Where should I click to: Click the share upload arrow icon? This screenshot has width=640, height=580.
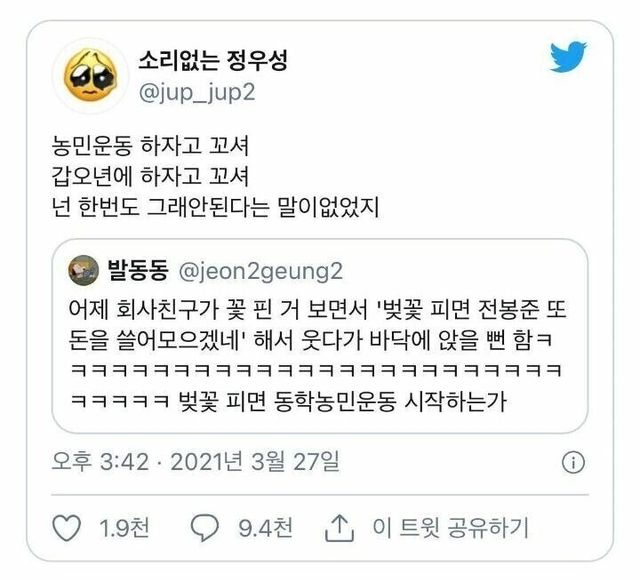point(339,528)
